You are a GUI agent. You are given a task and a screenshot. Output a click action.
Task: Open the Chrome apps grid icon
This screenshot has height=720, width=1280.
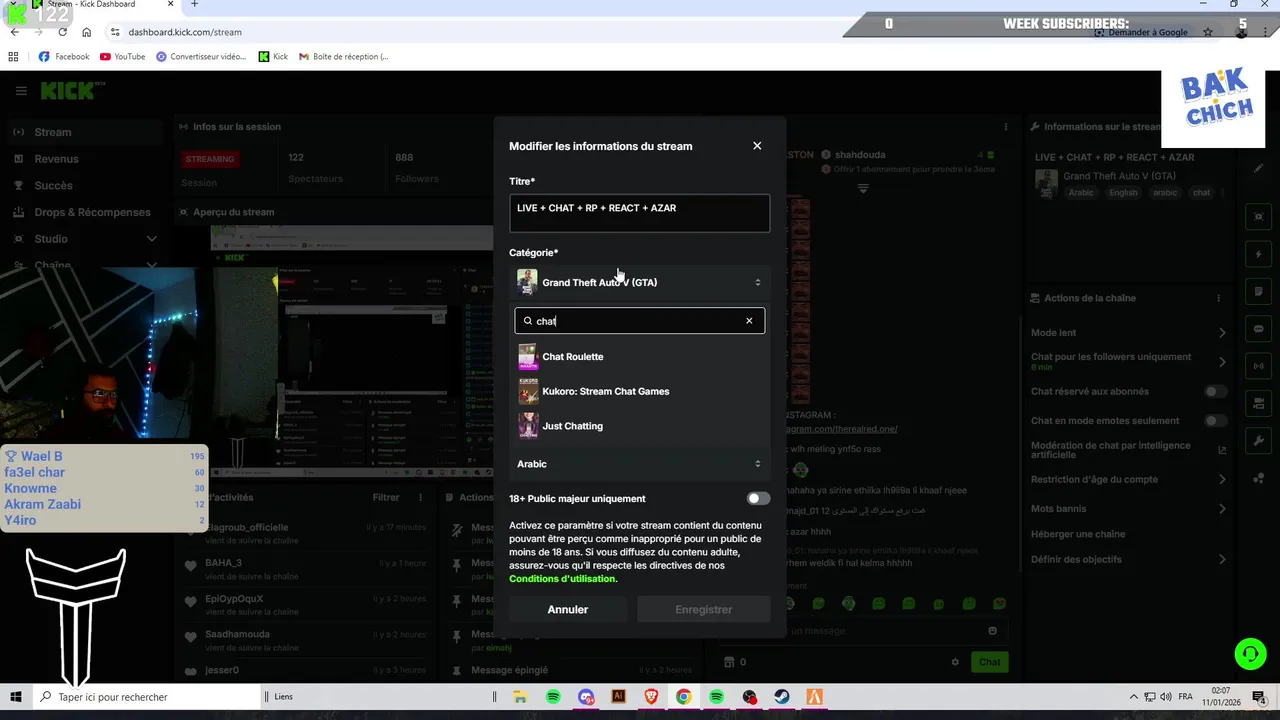(x=14, y=57)
